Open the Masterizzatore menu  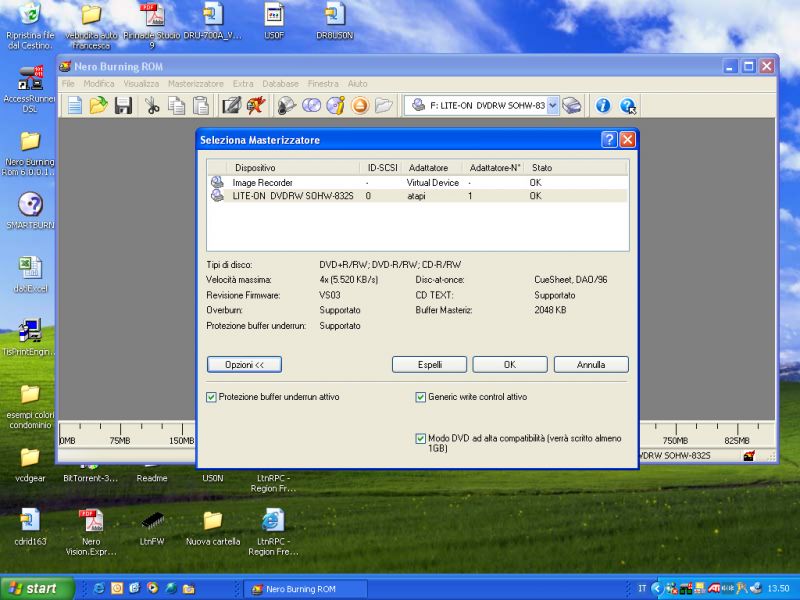(x=196, y=84)
